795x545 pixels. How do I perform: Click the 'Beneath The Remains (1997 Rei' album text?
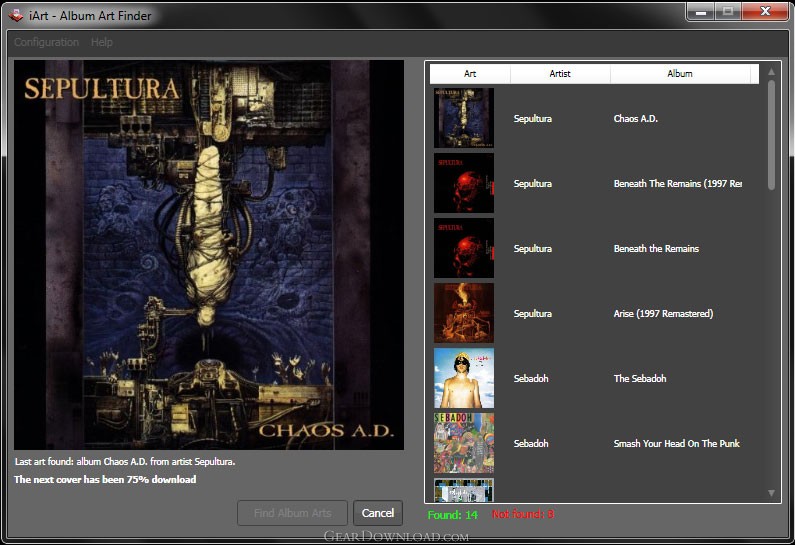(678, 184)
